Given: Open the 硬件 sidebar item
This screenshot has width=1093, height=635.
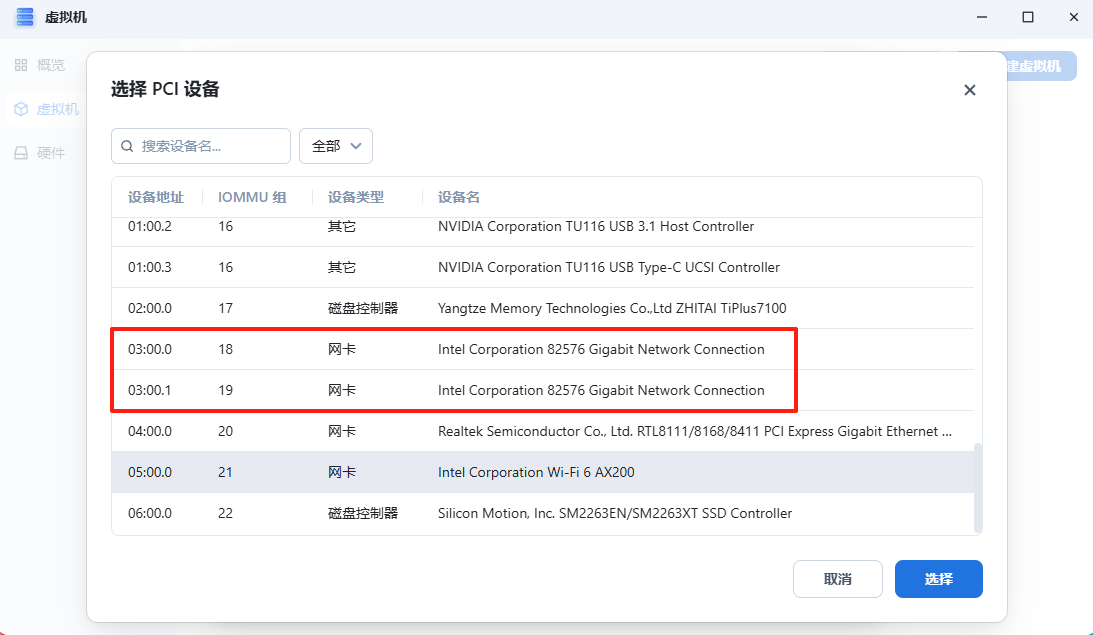Looking at the screenshot, I should point(40,153).
